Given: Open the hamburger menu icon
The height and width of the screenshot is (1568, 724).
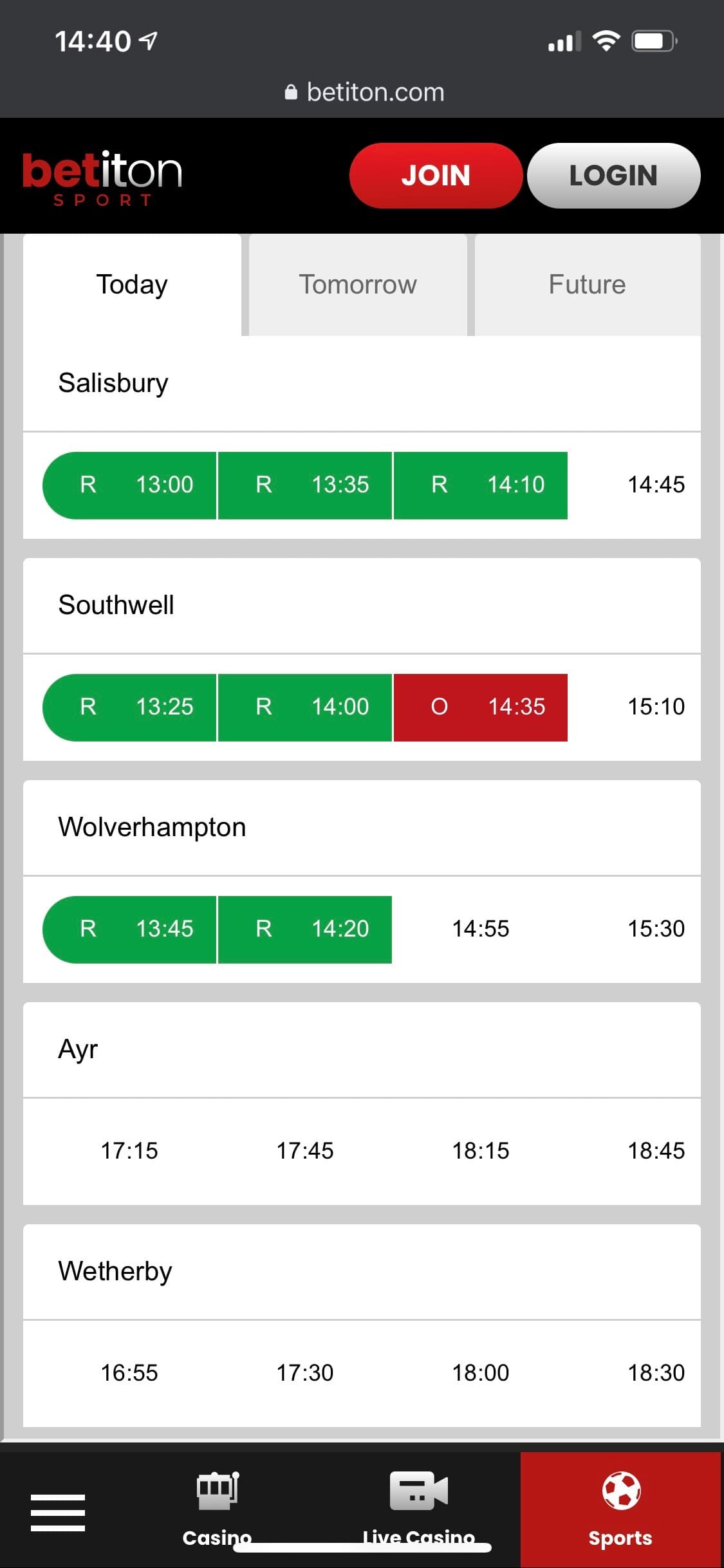Looking at the screenshot, I should 58,1512.
